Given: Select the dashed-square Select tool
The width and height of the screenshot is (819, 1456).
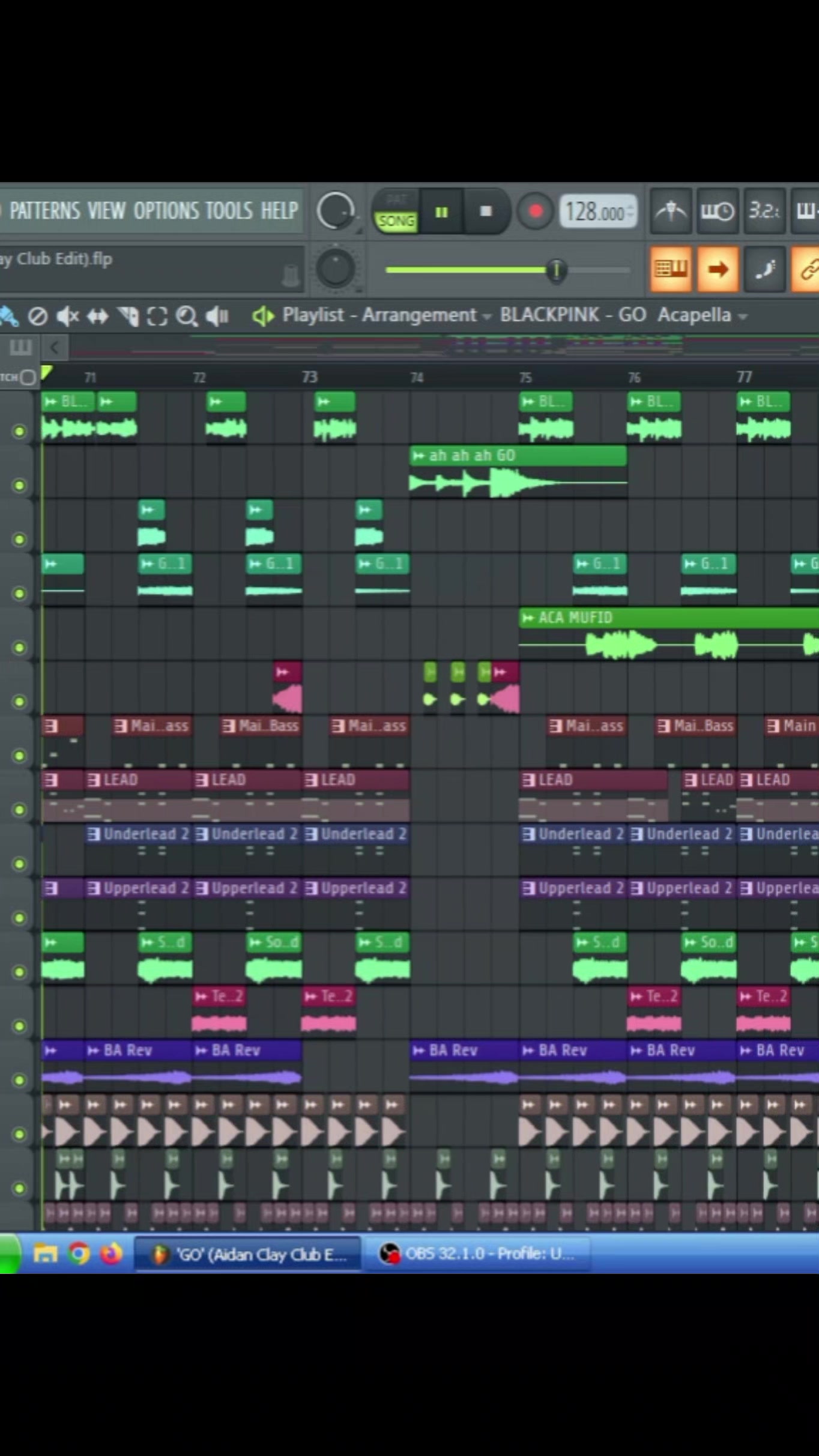Looking at the screenshot, I should [157, 316].
